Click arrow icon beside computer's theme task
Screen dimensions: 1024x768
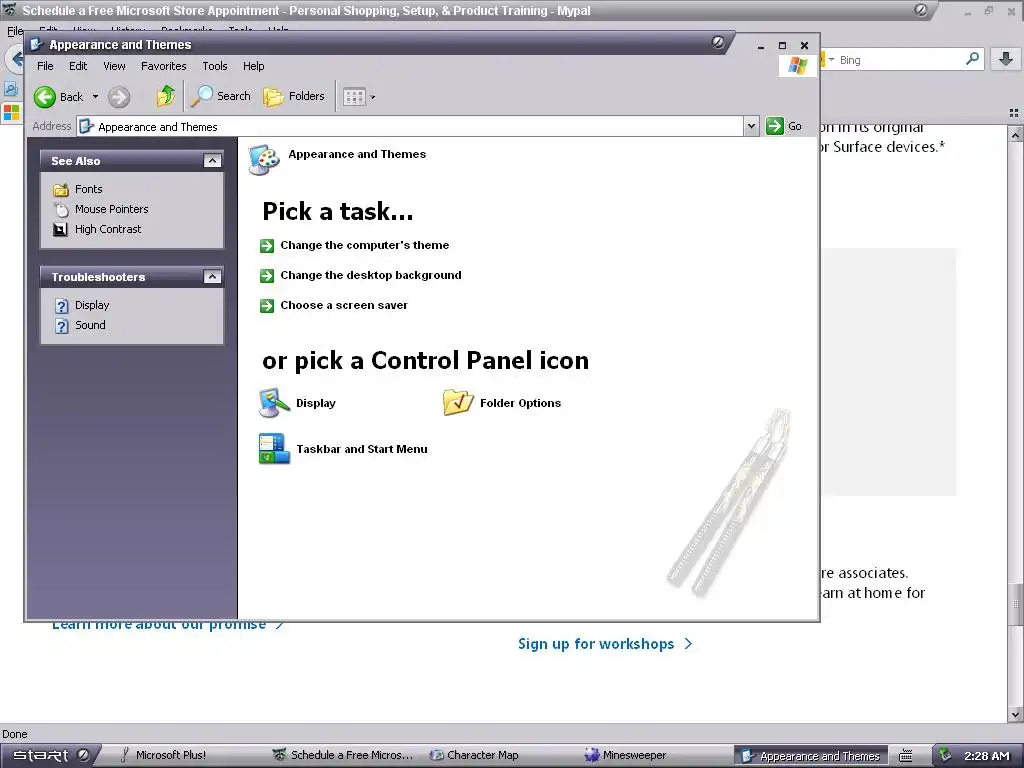(267, 246)
